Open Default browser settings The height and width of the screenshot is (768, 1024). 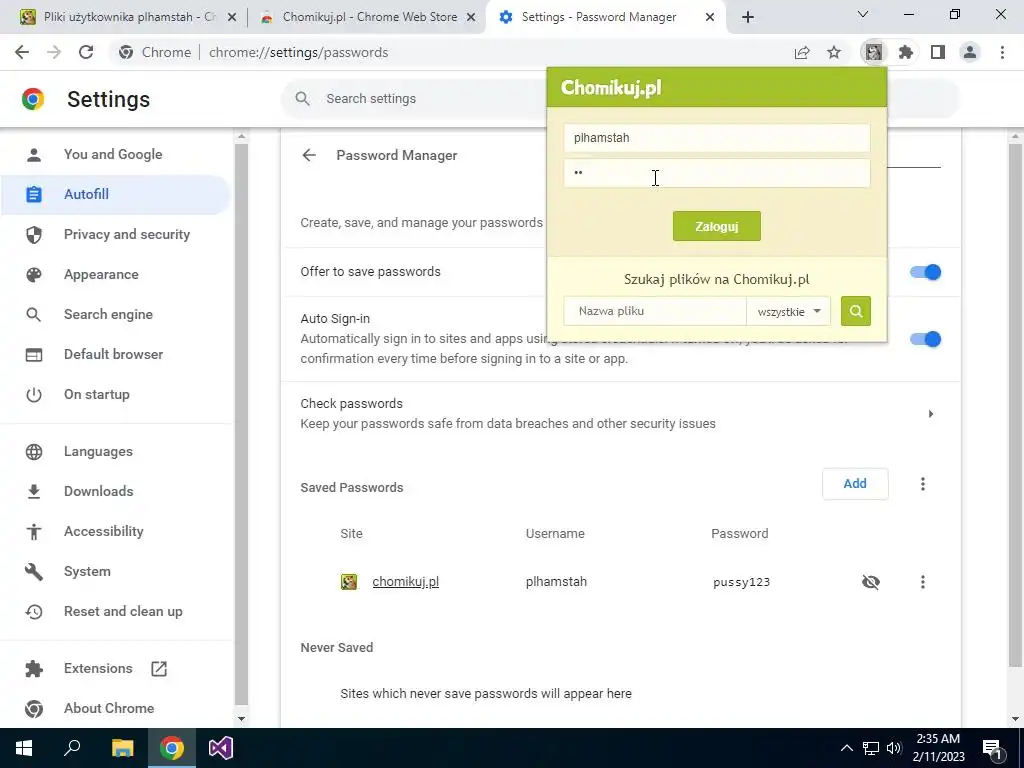[x=116, y=354]
